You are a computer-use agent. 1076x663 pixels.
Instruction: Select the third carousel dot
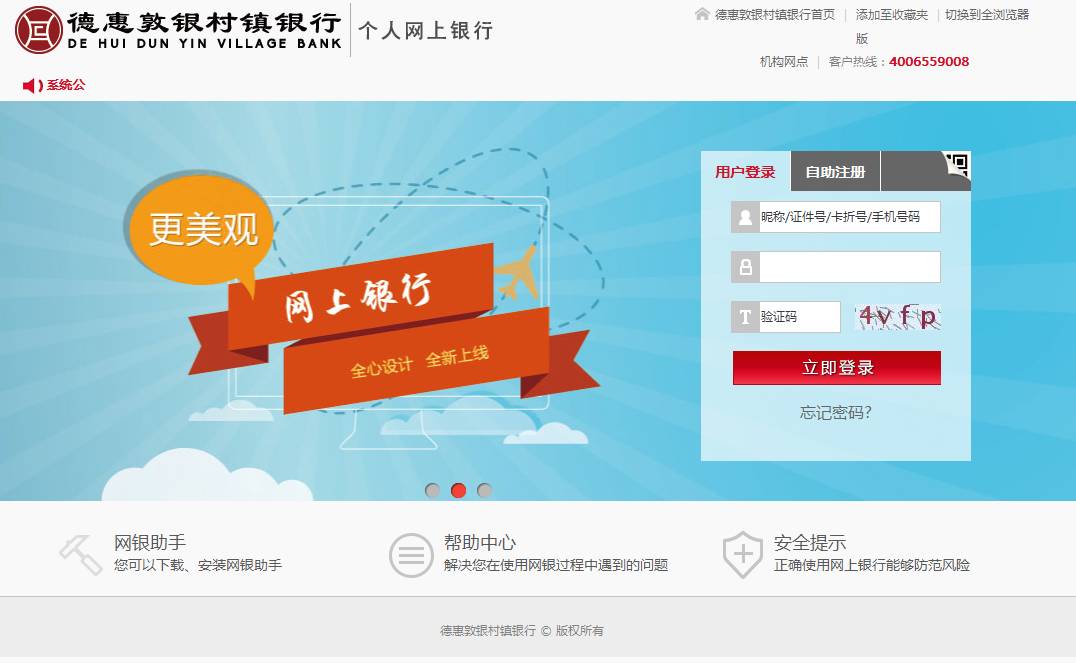point(484,490)
